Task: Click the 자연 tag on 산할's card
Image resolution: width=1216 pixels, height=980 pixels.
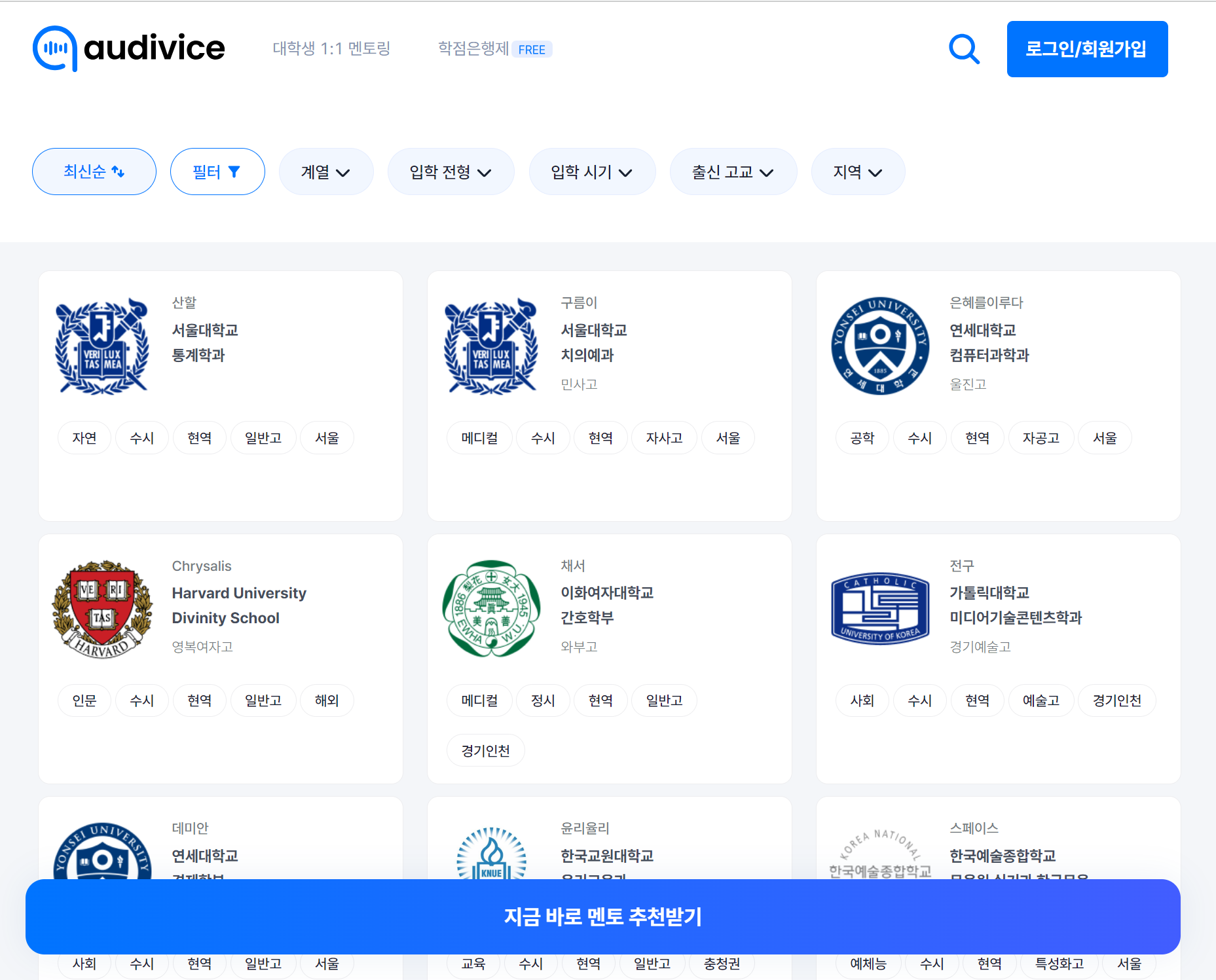Action: (x=84, y=438)
